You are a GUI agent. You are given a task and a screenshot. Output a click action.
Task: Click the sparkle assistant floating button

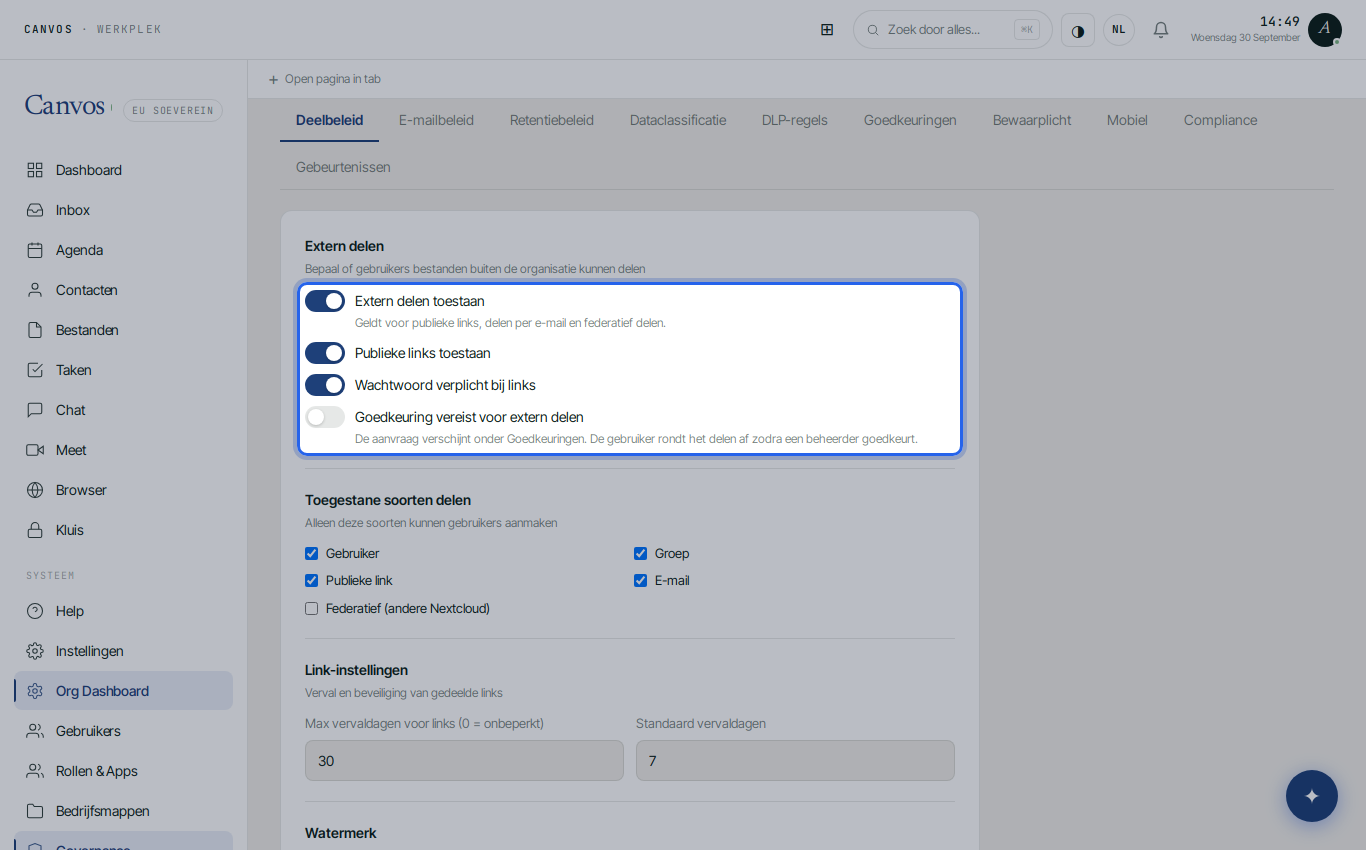tap(1312, 796)
